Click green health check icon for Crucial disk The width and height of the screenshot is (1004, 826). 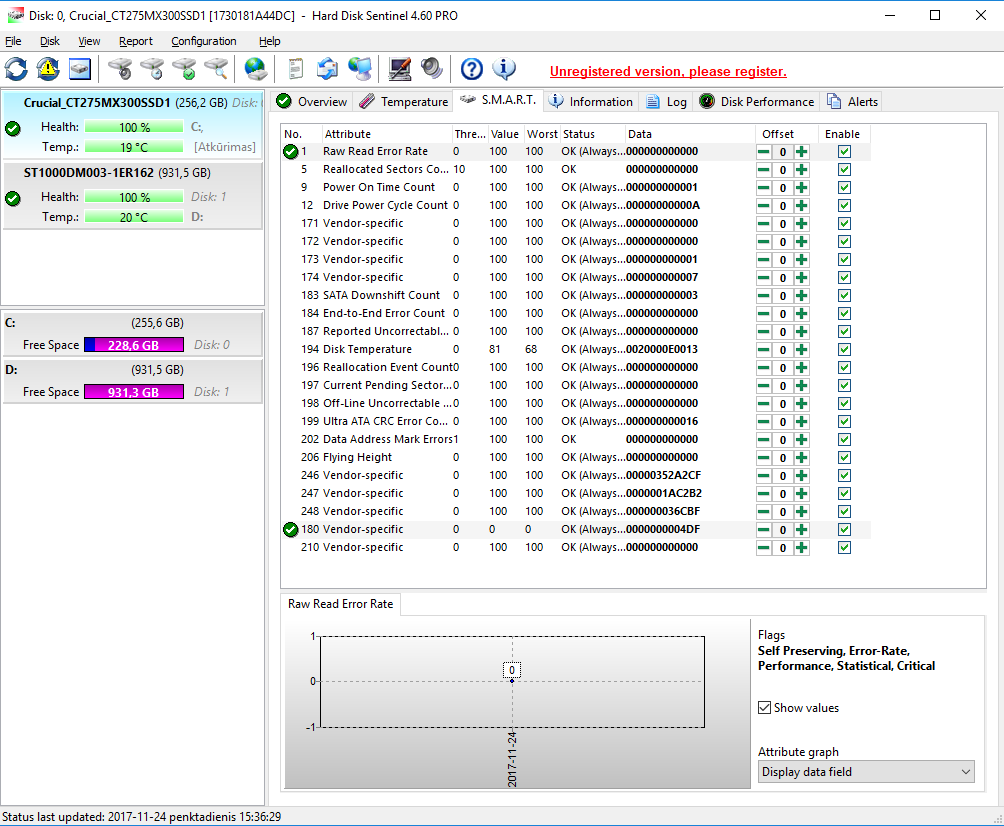(x=13, y=128)
